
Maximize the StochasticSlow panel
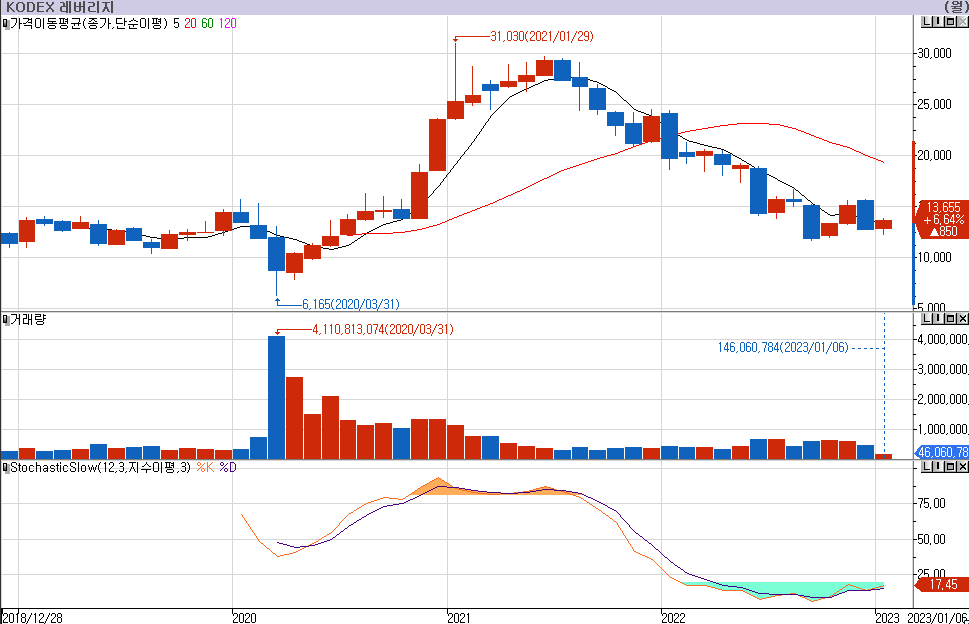(950, 467)
